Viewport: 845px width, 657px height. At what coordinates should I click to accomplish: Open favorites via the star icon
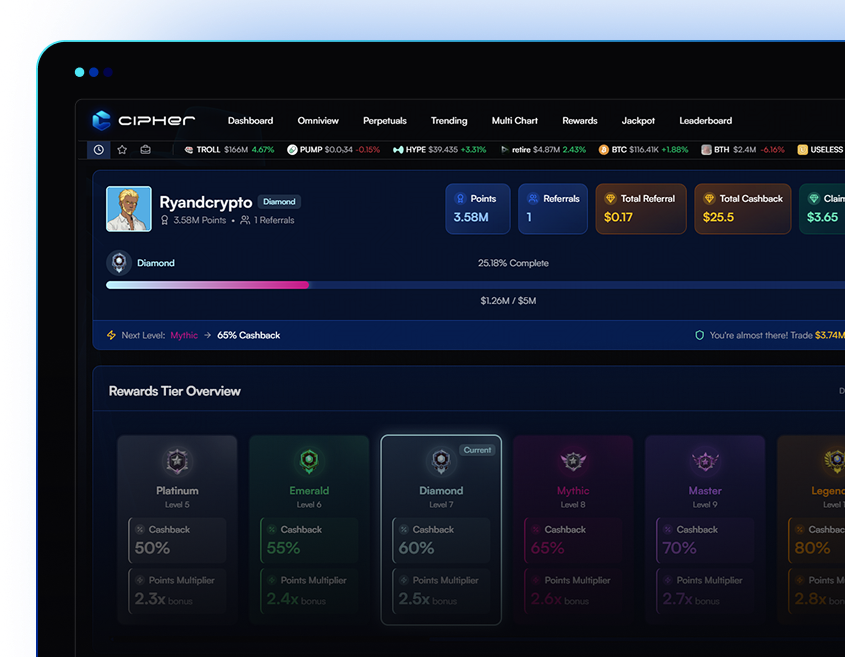point(120,149)
